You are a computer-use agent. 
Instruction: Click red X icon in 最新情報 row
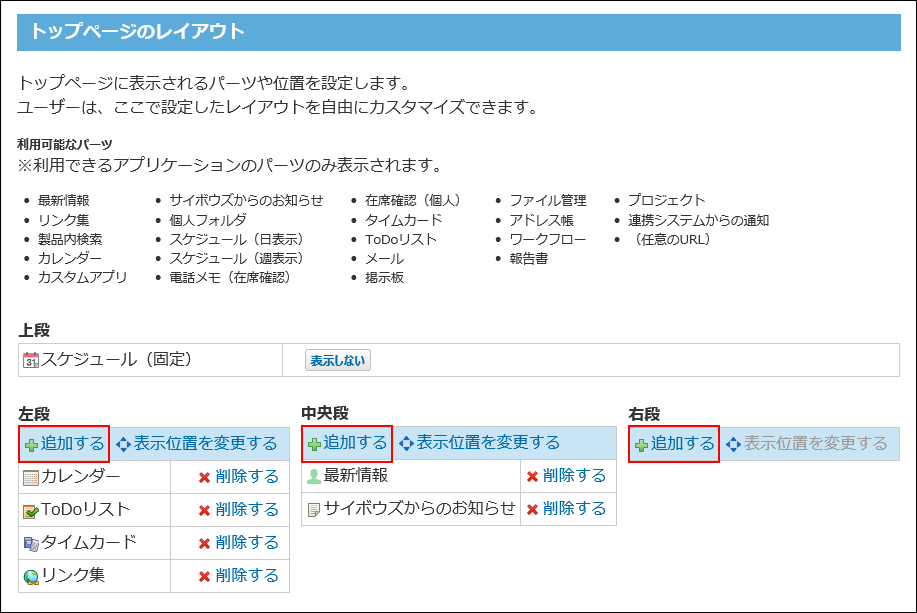(x=532, y=477)
